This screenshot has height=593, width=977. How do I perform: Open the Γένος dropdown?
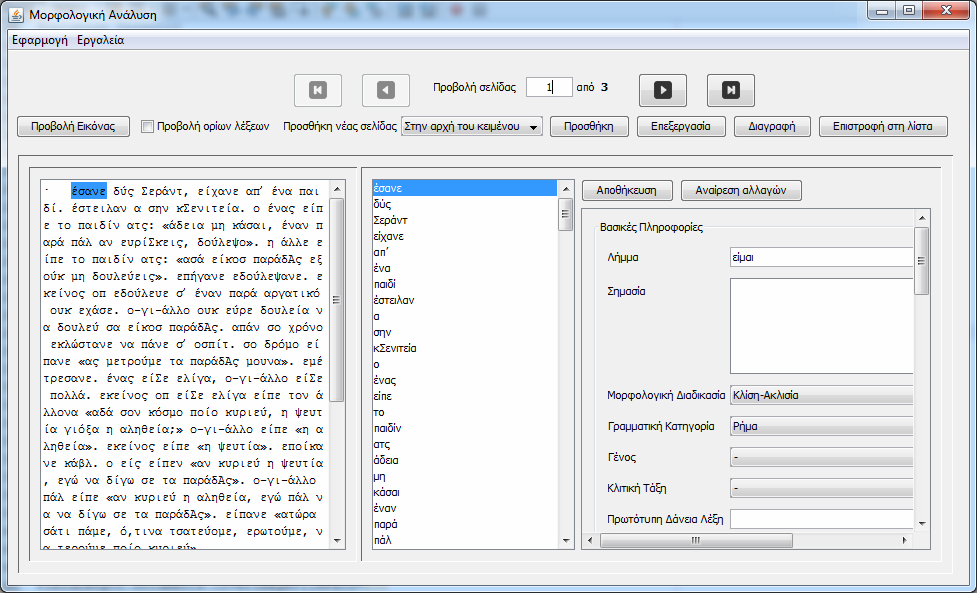(821, 457)
